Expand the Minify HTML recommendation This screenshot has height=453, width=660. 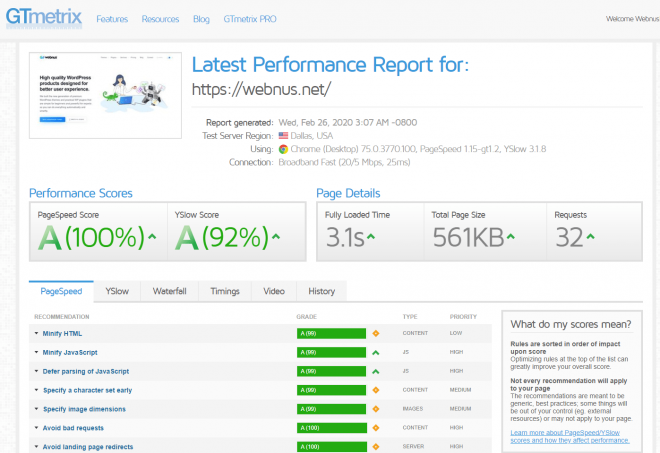pos(36,333)
